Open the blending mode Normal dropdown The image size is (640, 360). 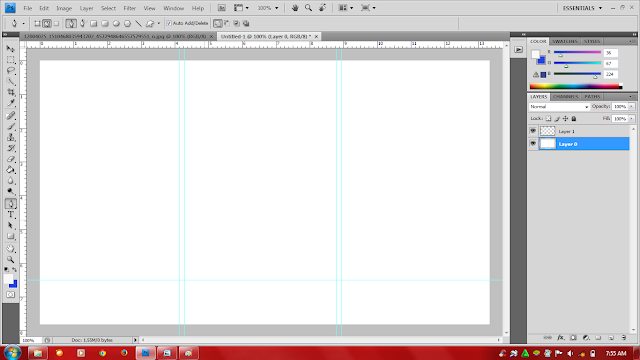[x=559, y=107]
